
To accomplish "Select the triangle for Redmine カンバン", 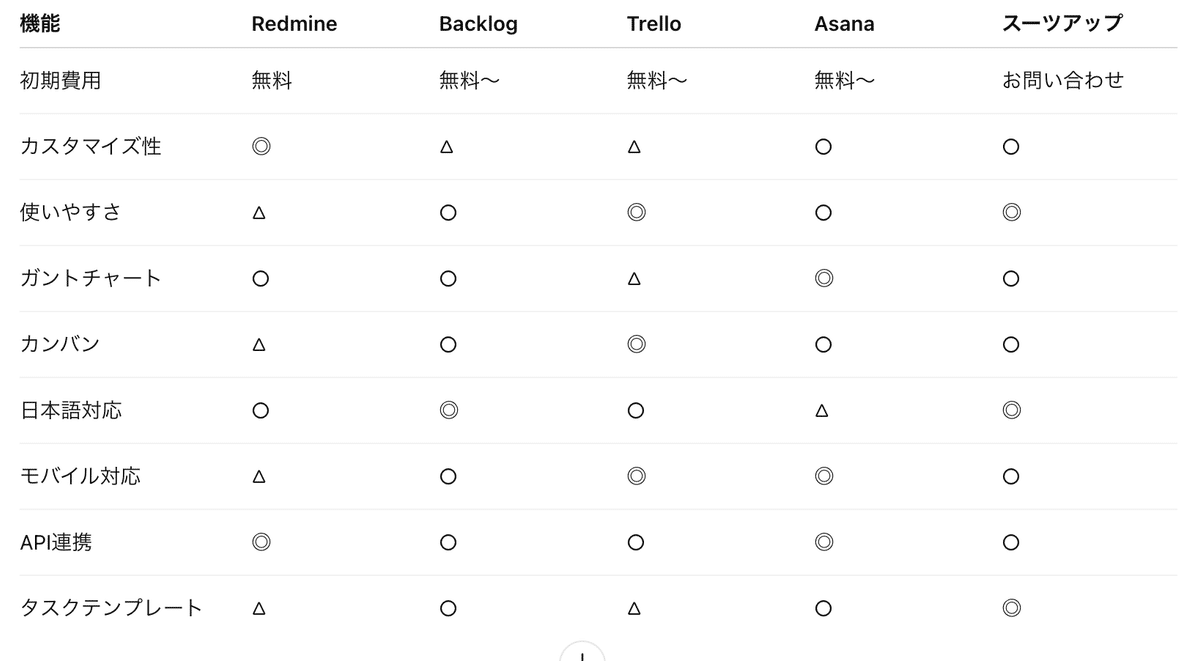I will point(259,345).
